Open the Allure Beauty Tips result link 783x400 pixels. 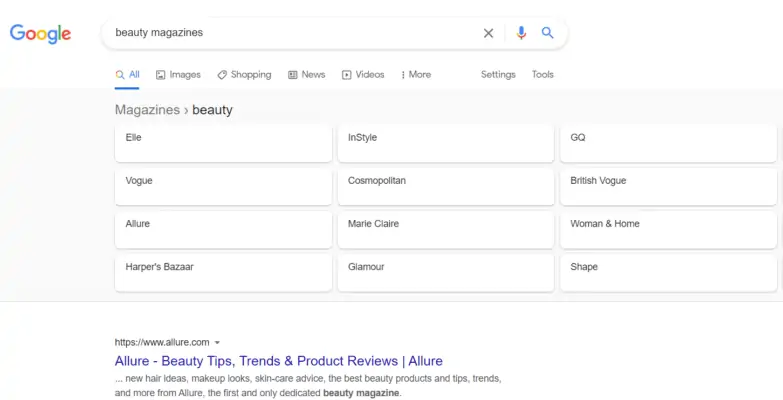pyautogui.click(x=279, y=361)
